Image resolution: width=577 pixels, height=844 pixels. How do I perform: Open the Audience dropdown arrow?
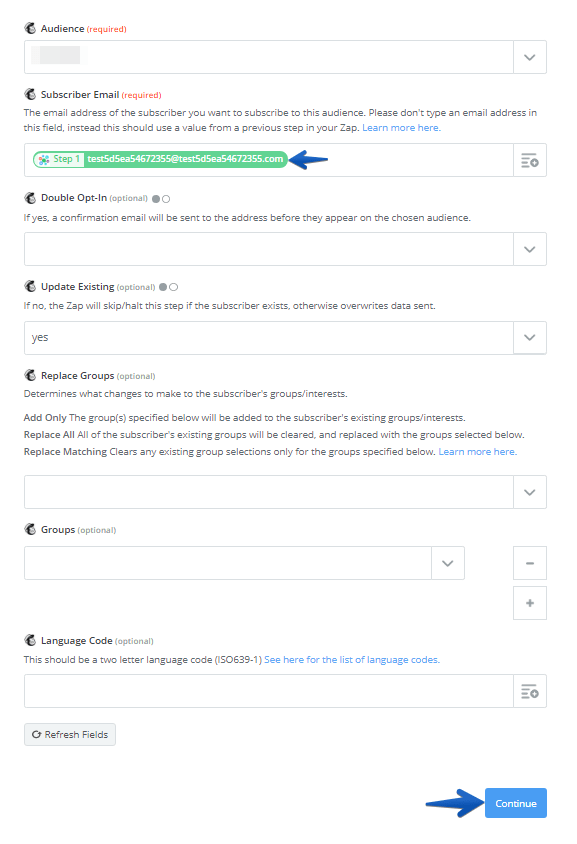coord(530,57)
